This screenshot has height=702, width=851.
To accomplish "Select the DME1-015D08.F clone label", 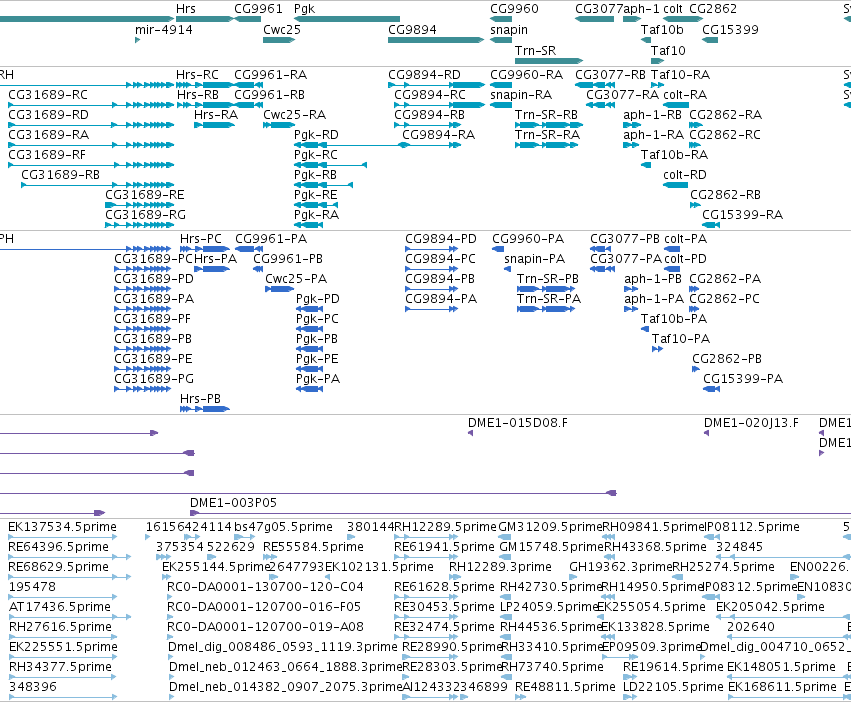I will (x=518, y=422).
